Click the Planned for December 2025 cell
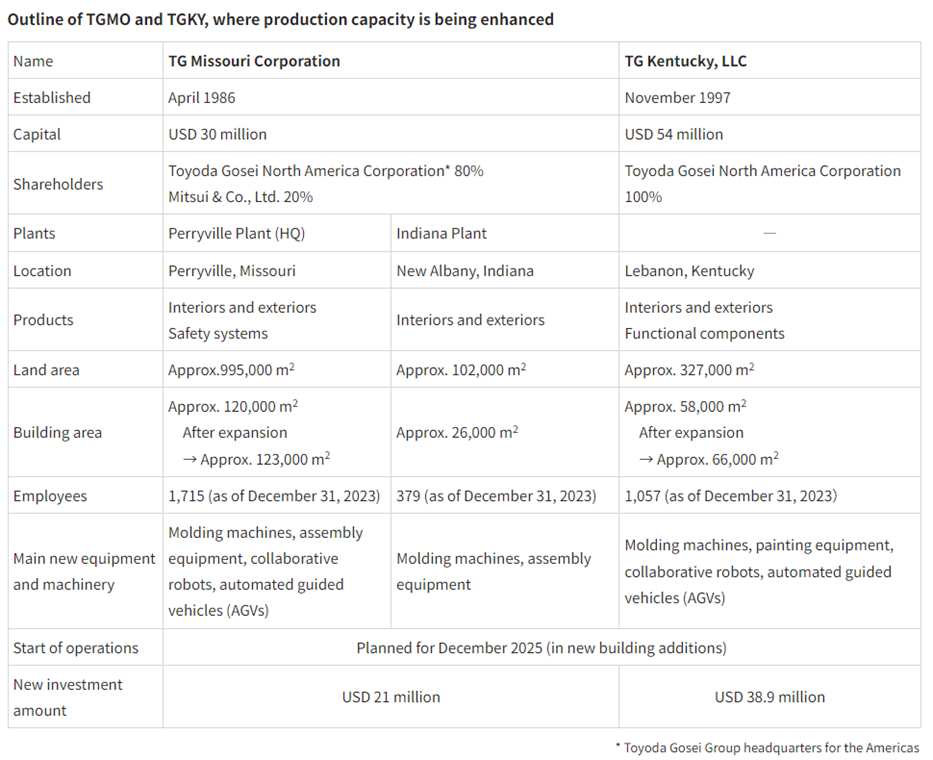This screenshot has height=760, width=933. pyautogui.click(x=541, y=648)
